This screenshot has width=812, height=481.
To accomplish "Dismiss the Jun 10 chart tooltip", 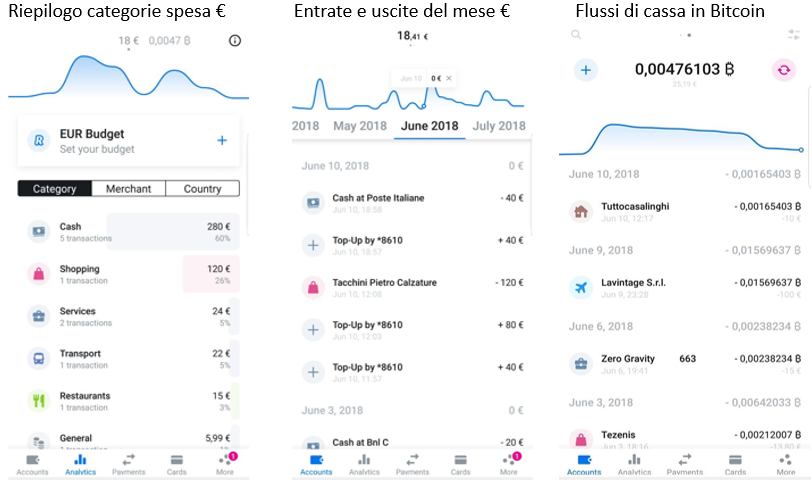I will click(x=449, y=78).
